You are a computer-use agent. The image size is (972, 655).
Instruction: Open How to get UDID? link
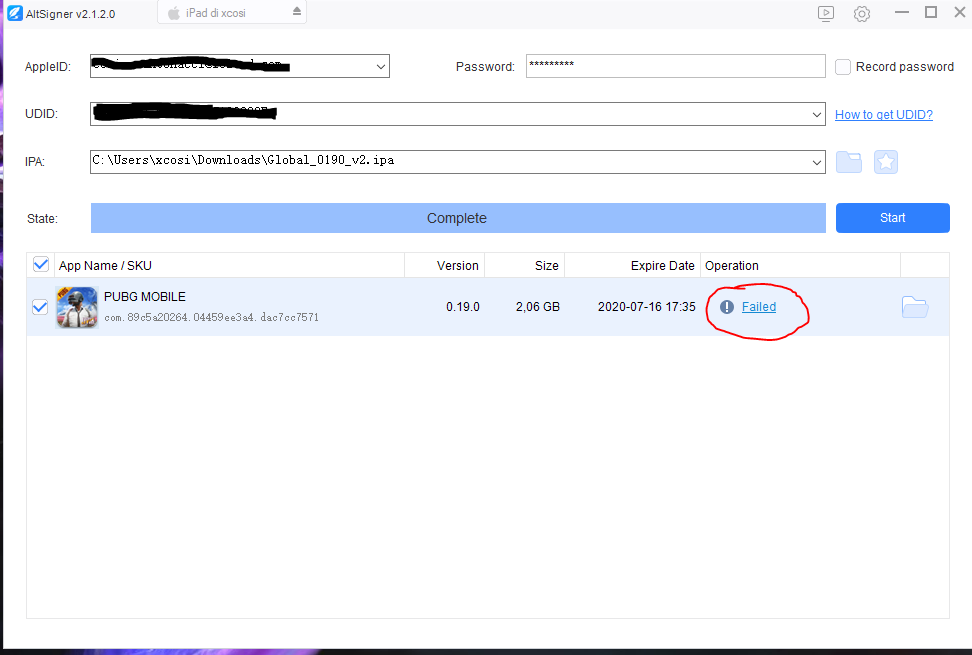(x=883, y=115)
